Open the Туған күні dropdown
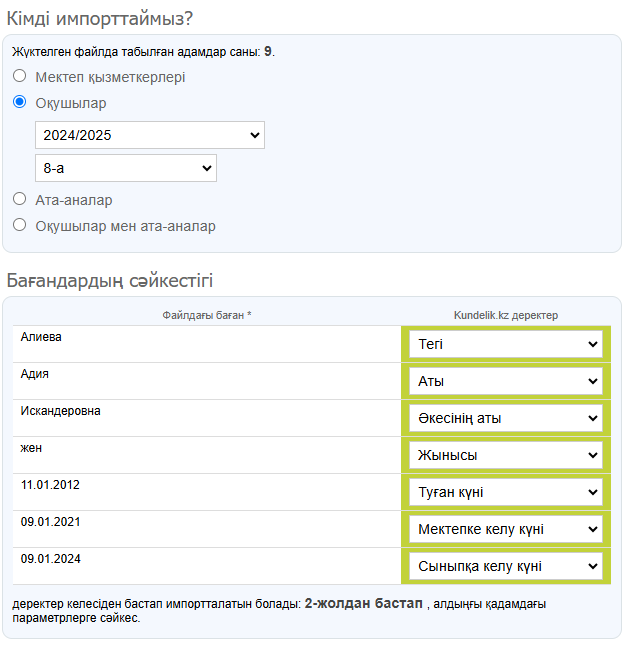Viewport: 635px width, 645px height. pos(506,492)
